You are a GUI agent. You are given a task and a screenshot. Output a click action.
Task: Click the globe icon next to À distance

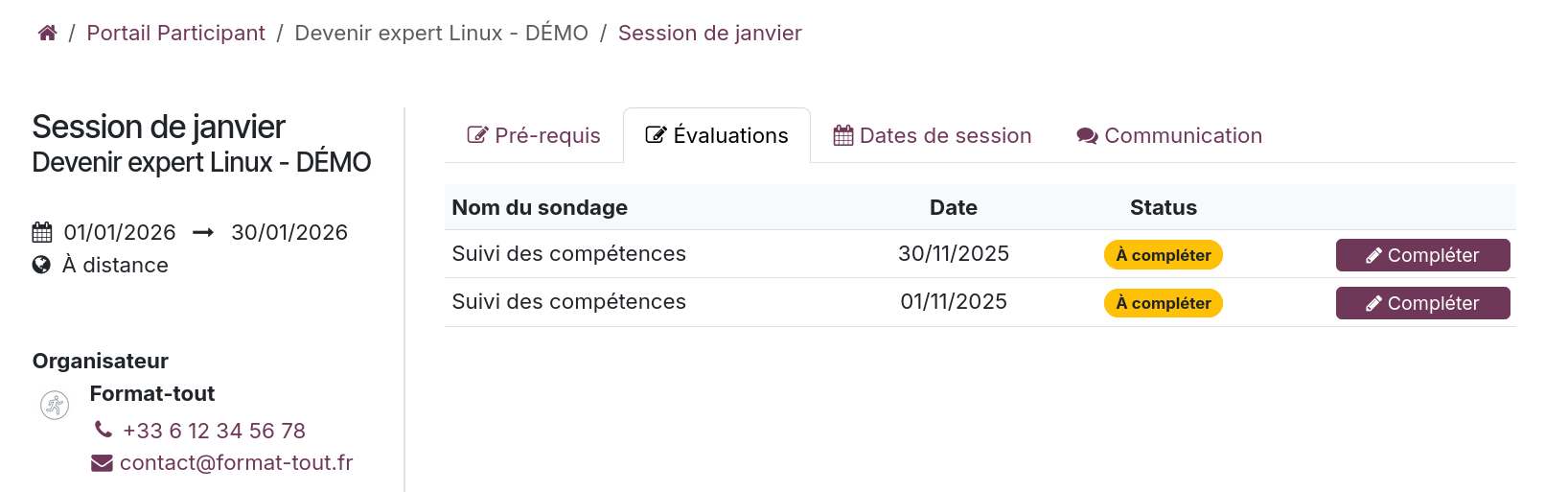pyautogui.click(x=41, y=265)
